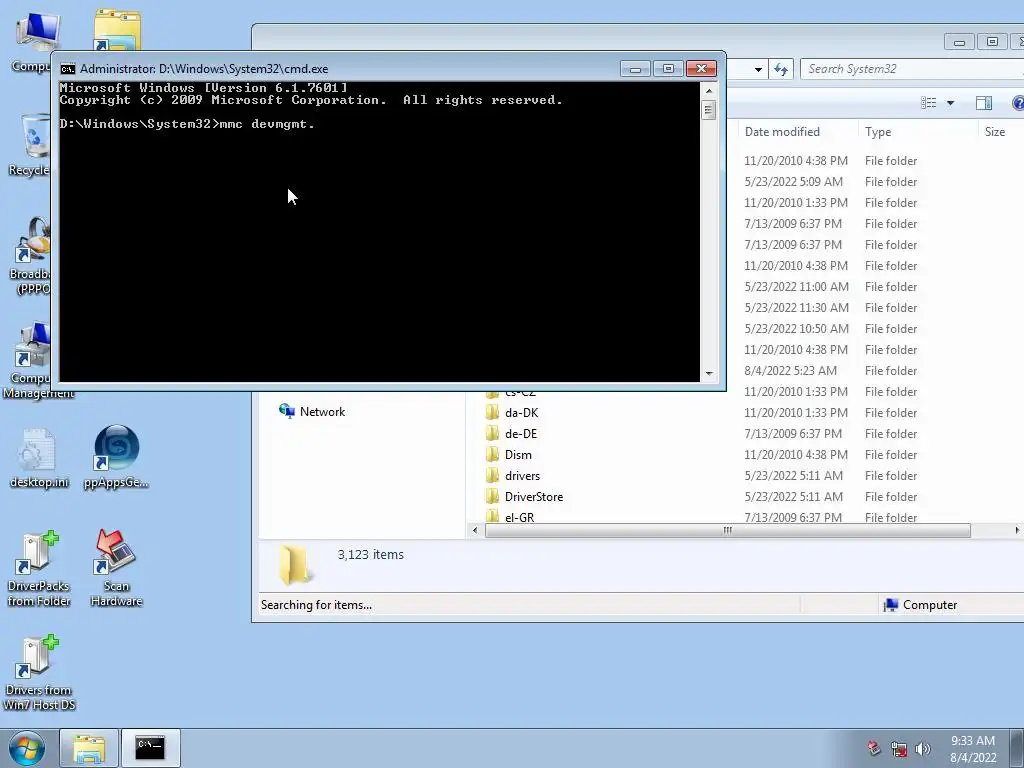Select the de-DE folder row

click(744, 434)
